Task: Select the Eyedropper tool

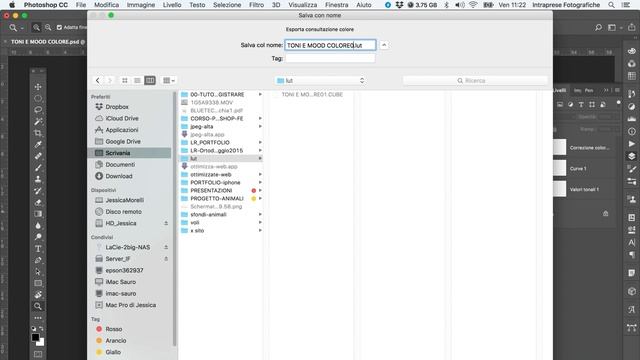Action: click(x=38, y=144)
